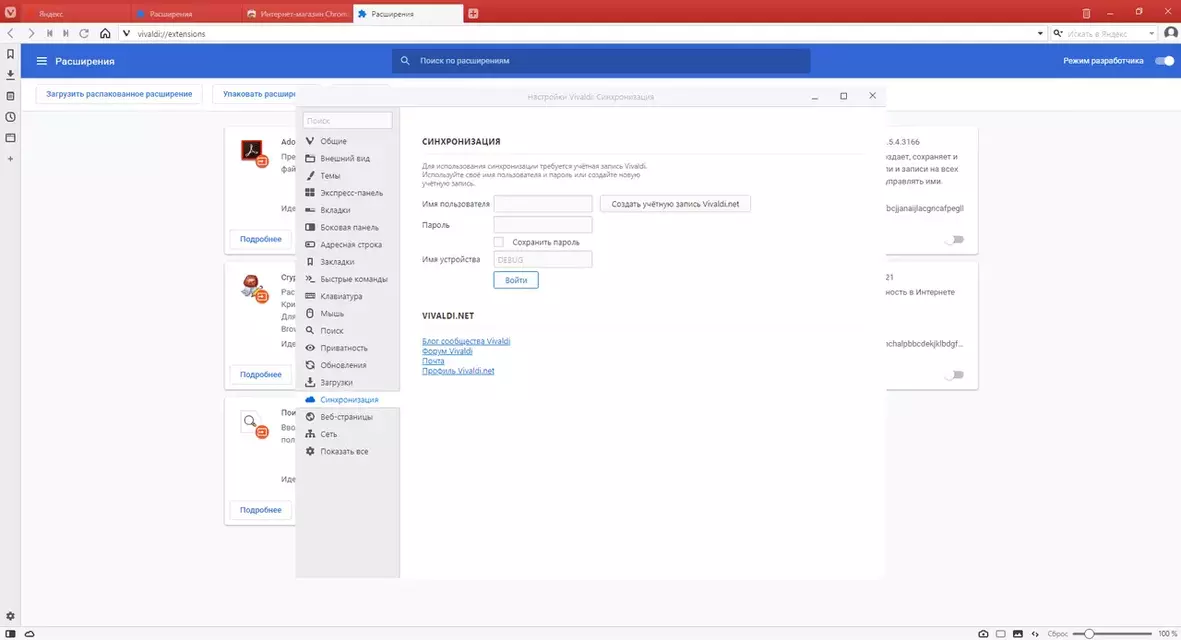
Task: Open the Bookmarks side panel
Action: [x=11, y=54]
